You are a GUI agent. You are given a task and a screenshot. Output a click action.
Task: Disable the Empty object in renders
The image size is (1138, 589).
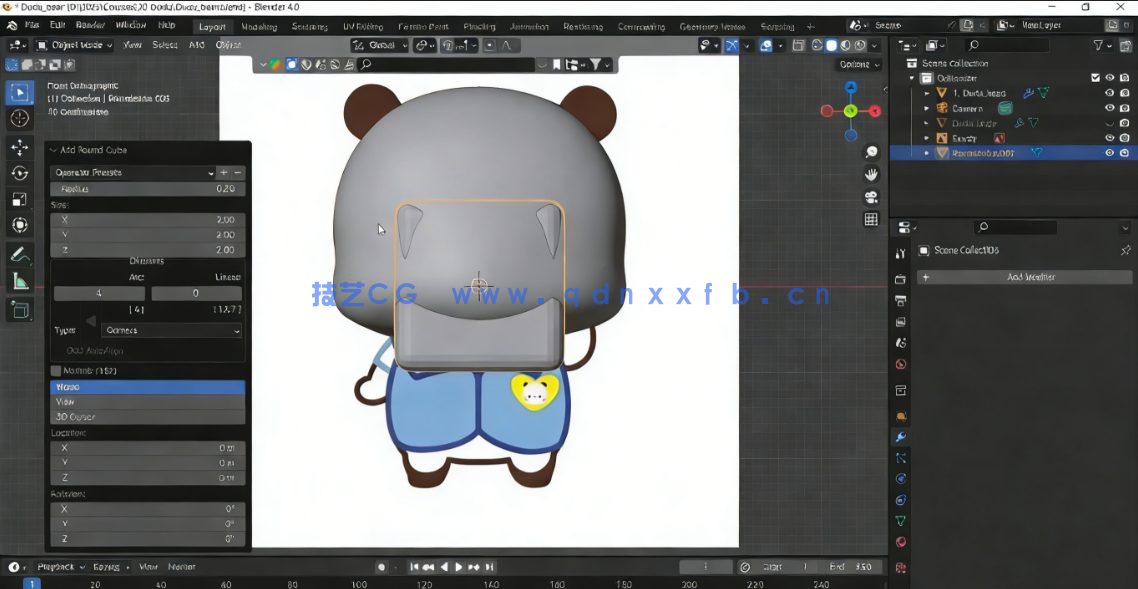click(1124, 138)
